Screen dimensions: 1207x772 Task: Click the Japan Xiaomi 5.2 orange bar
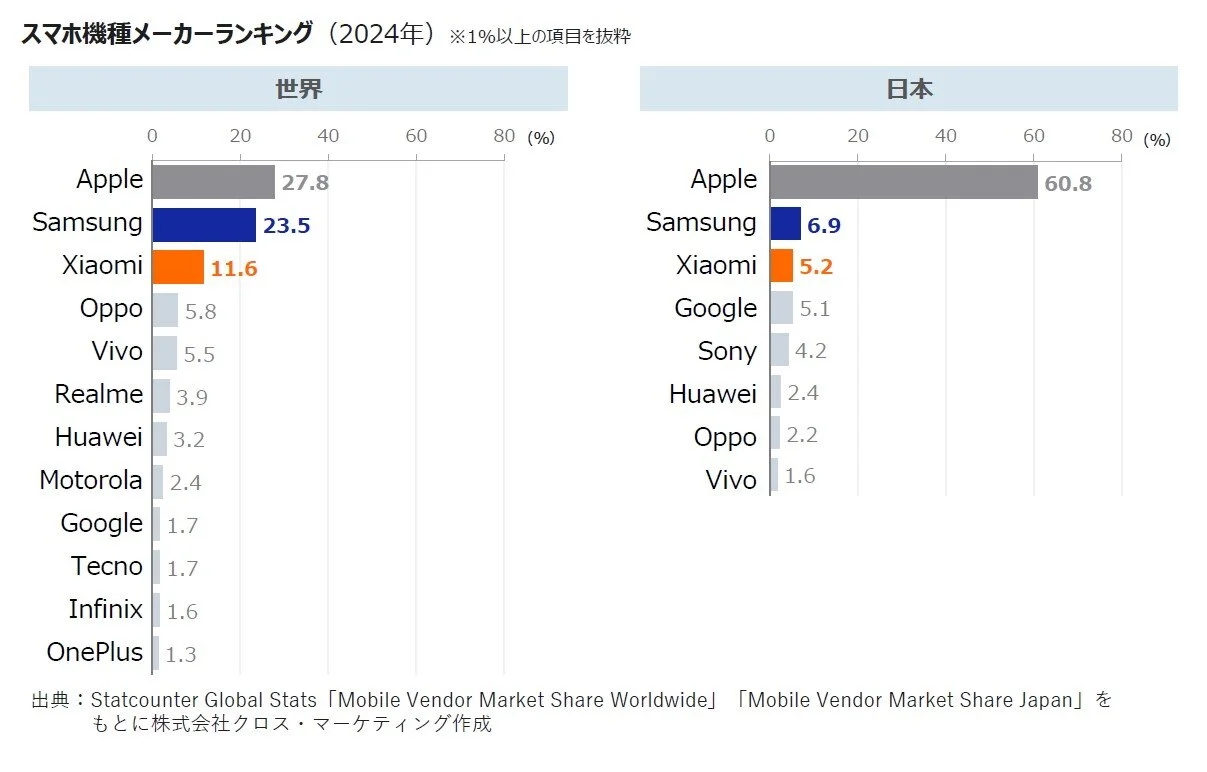click(x=781, y=265)
